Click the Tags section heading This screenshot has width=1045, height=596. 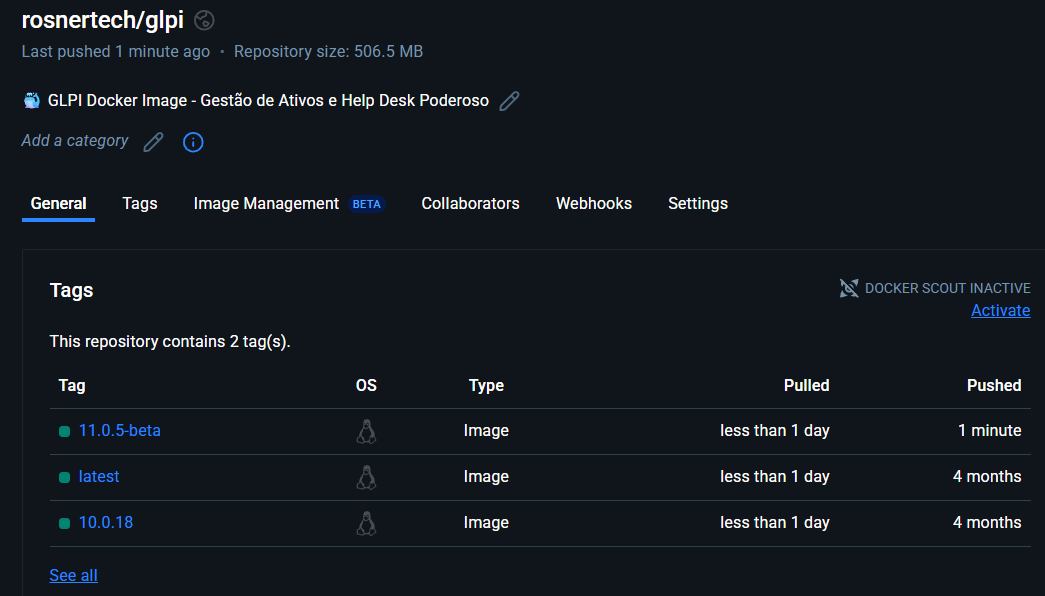(x=71, y=291)
